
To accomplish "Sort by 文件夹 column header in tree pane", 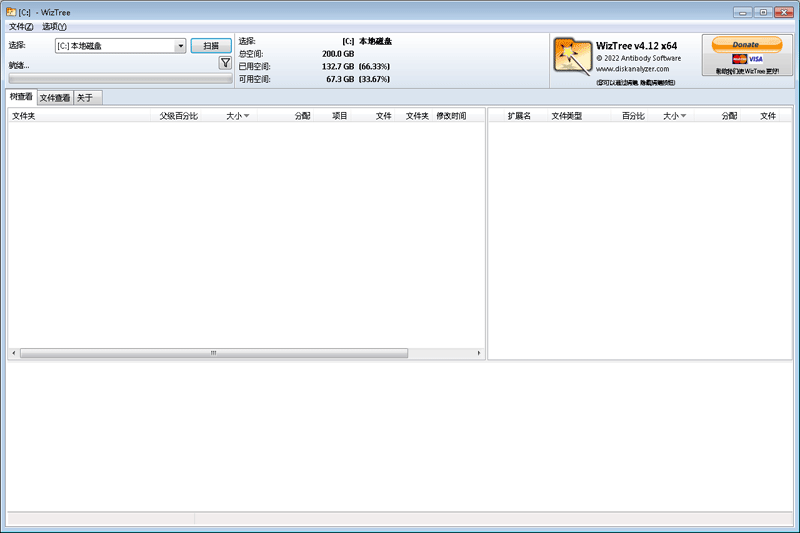I will (80, 116).
